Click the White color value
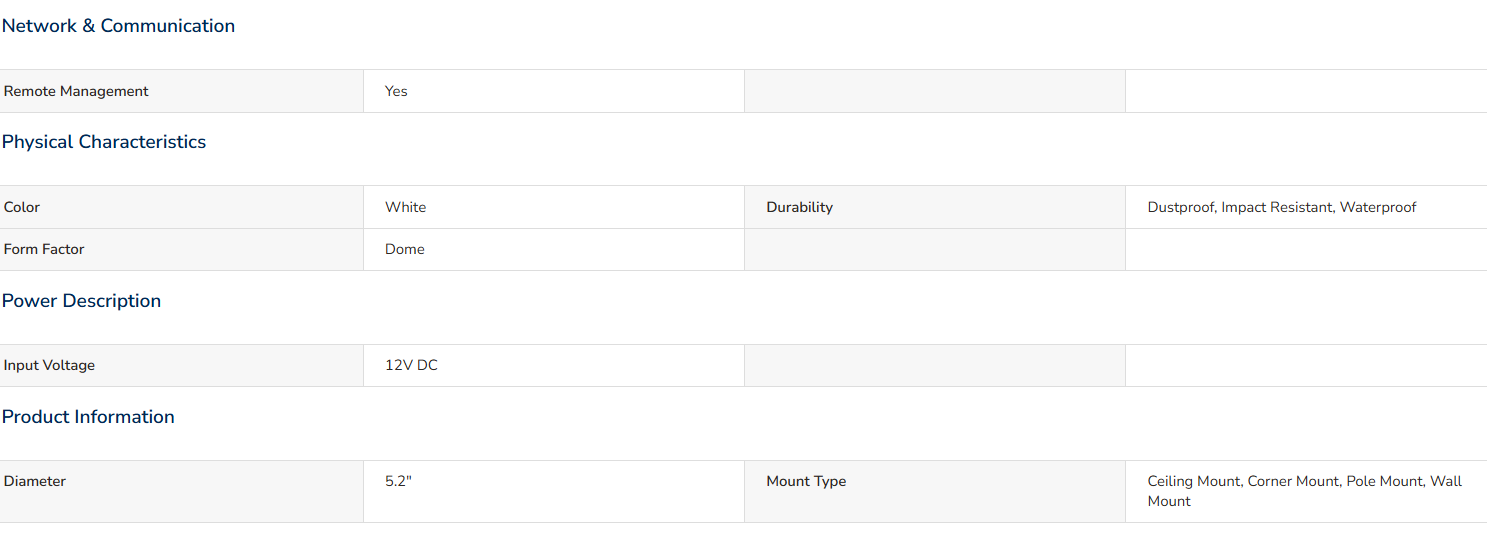Image resolution: width=1487 pixels, height=534 pixels. (x=405, y=207)
